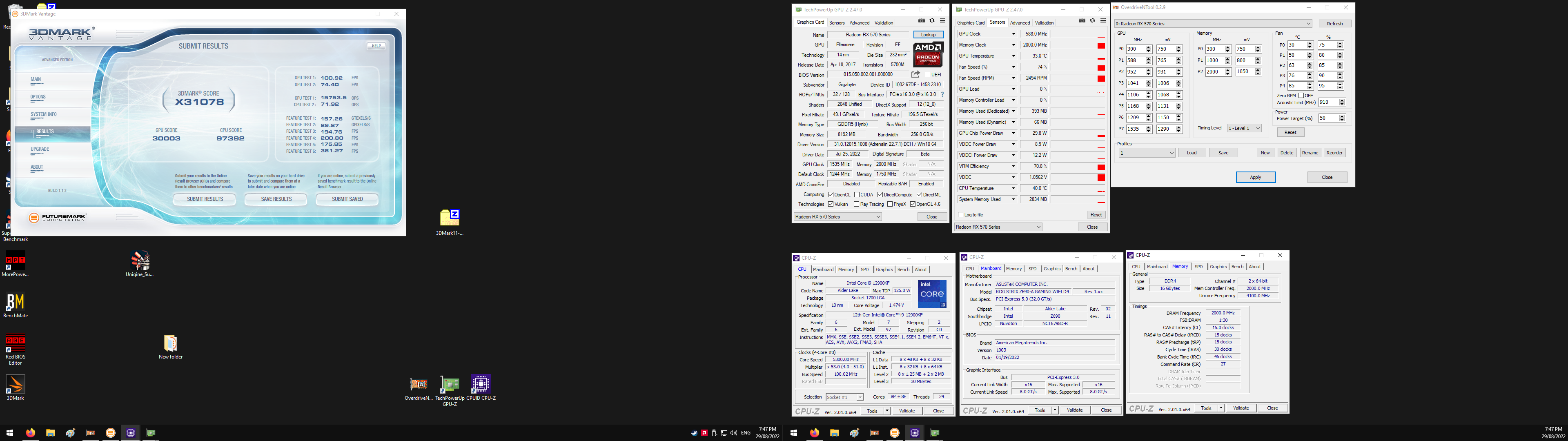Image resolution: width=1568 pixels, height=441 pixels.
Task: Toggle CUDA checkbox in GPU-Z
Action: (x=856, y=194)
